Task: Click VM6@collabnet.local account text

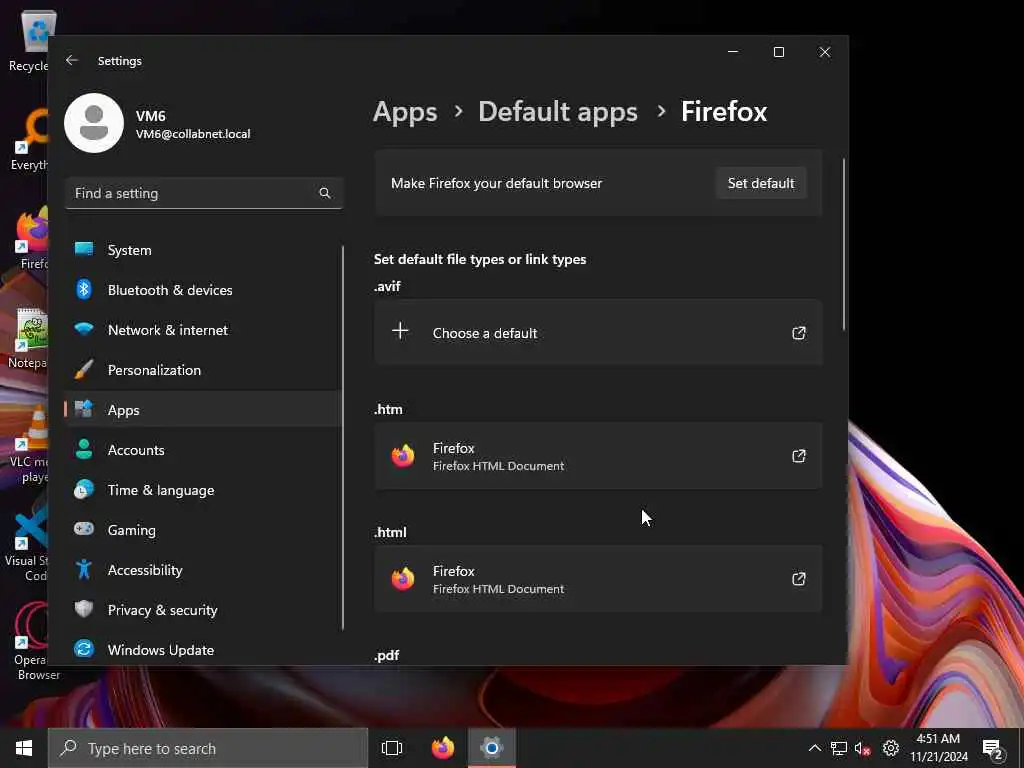Action: coord(193,134)
